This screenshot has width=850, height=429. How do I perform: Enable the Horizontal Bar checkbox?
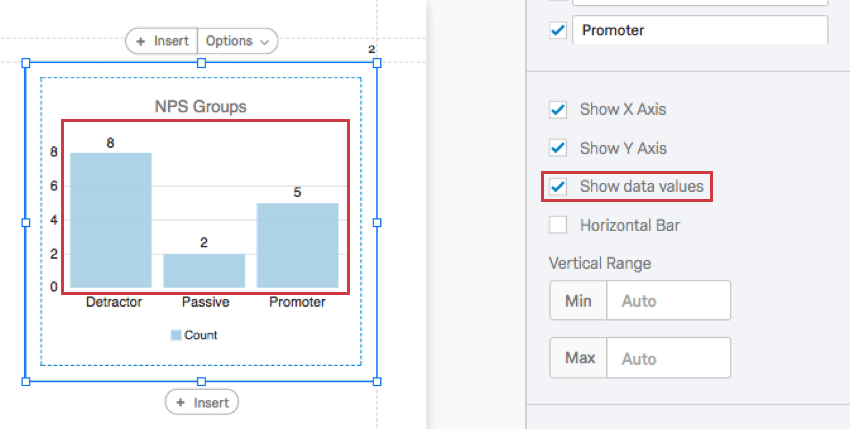[x=558, y=225]
